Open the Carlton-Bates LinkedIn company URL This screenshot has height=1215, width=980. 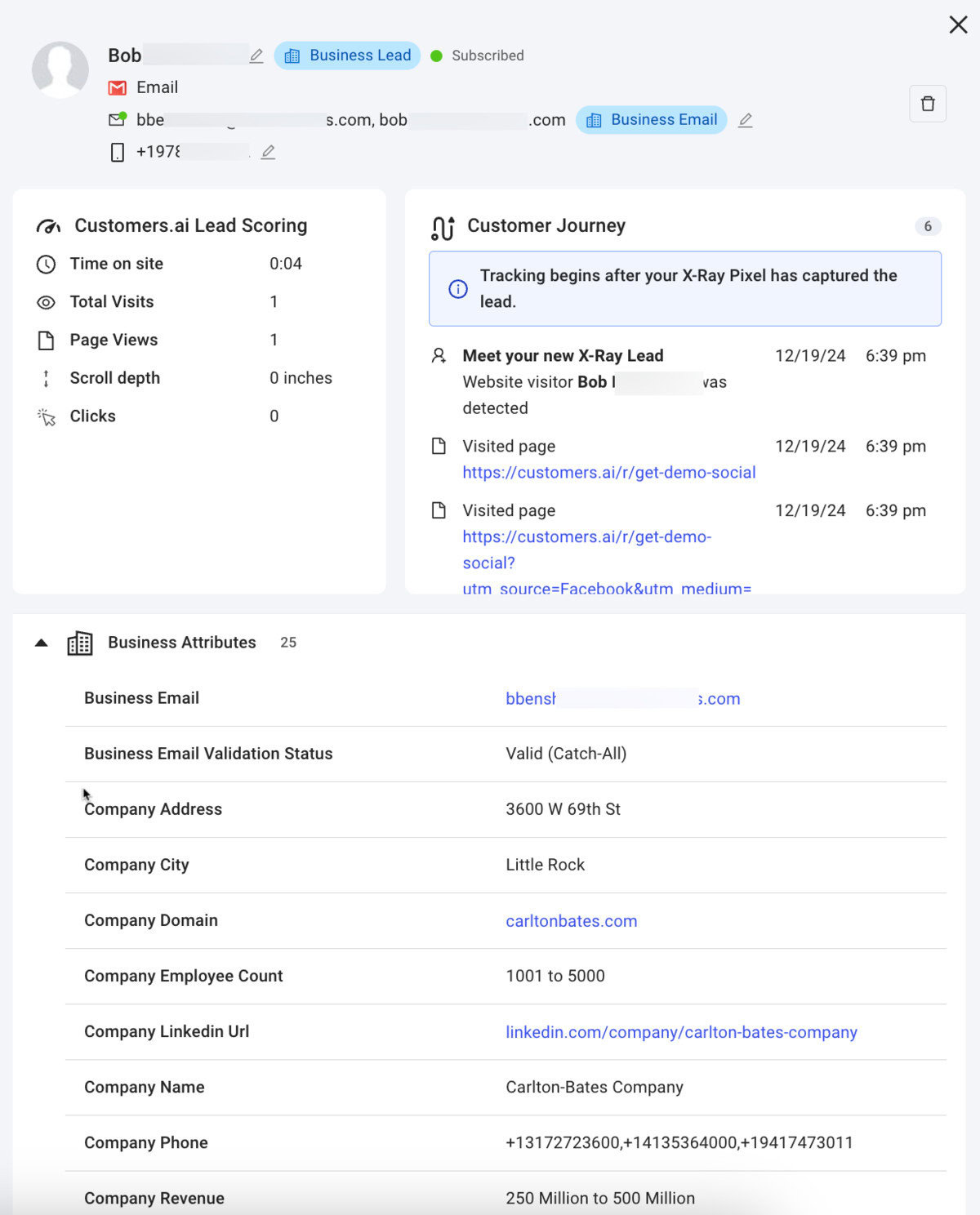click(681, 1032)
